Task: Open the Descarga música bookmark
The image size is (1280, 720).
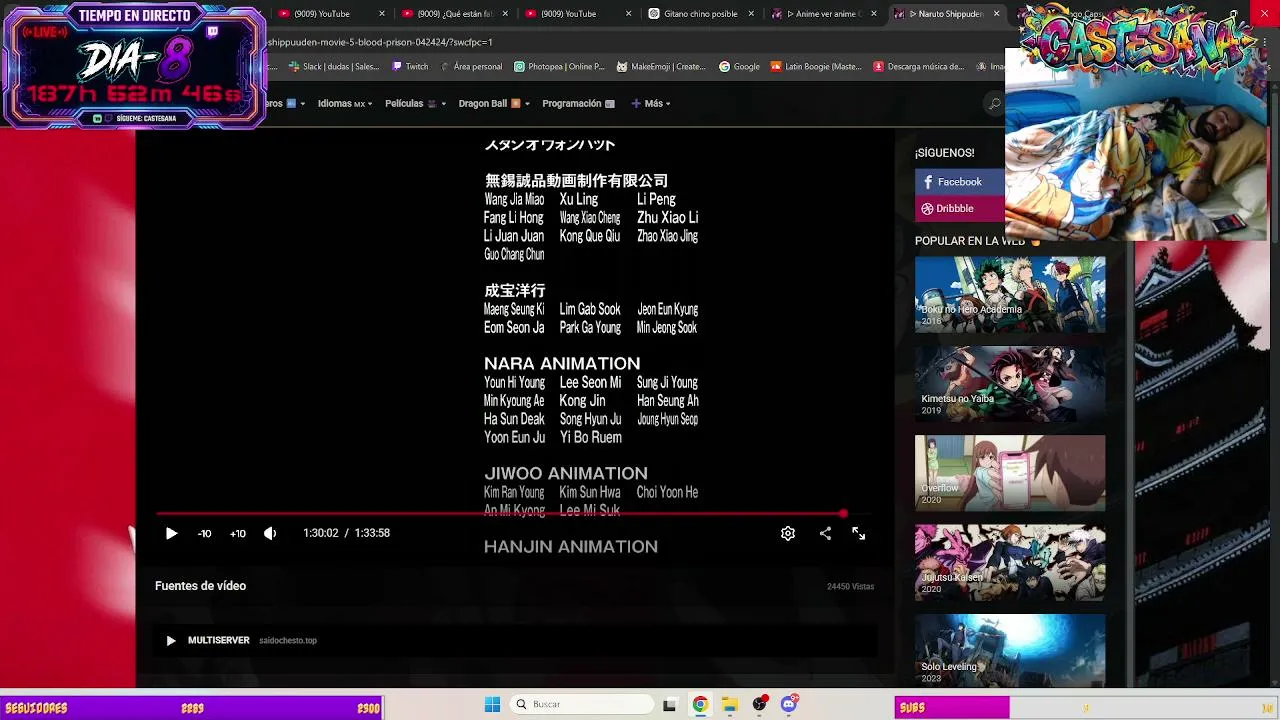Action: pyautogui.click(x=919, y=67)
